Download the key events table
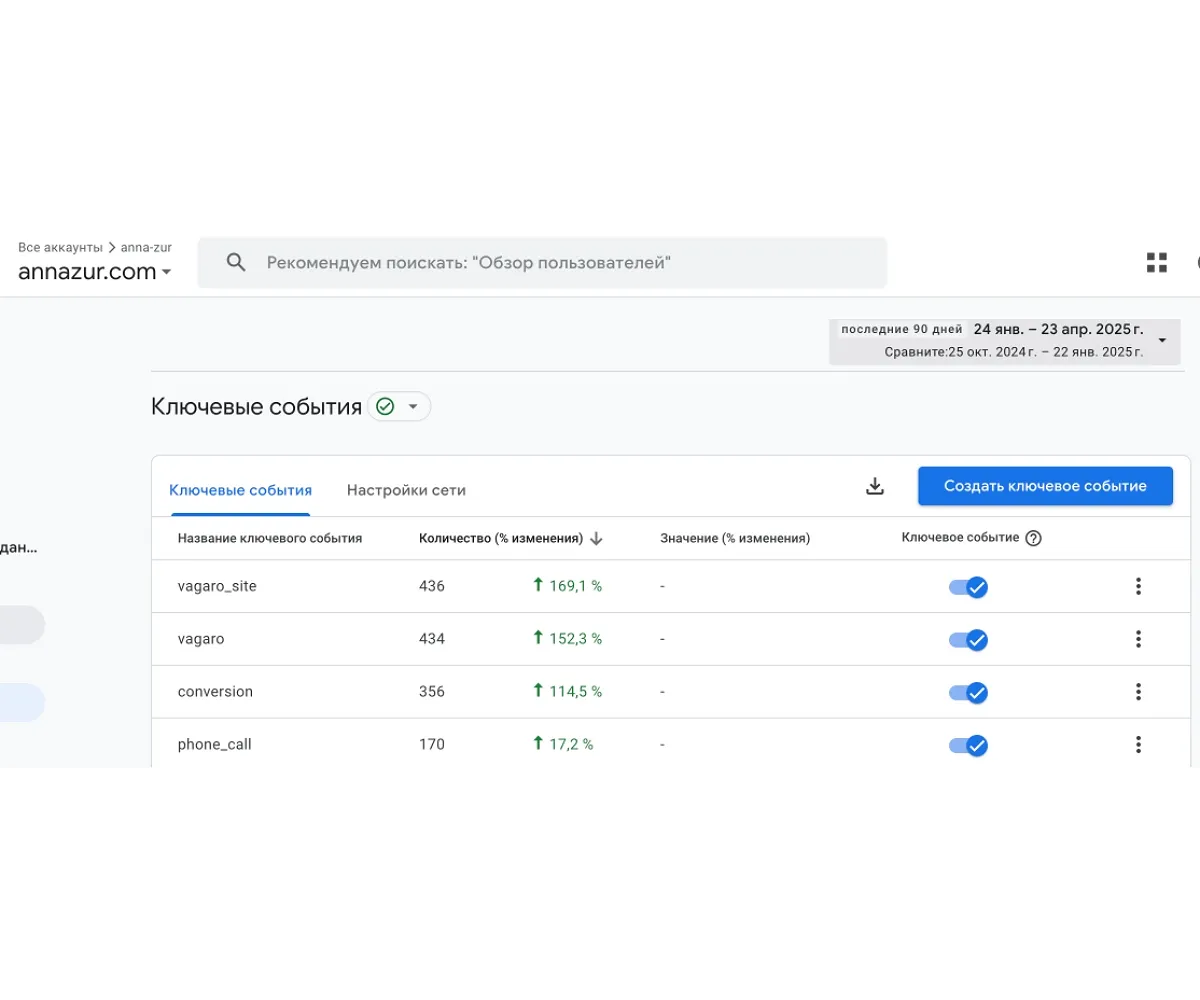The image size is (1200, 1000). point(875,486)
